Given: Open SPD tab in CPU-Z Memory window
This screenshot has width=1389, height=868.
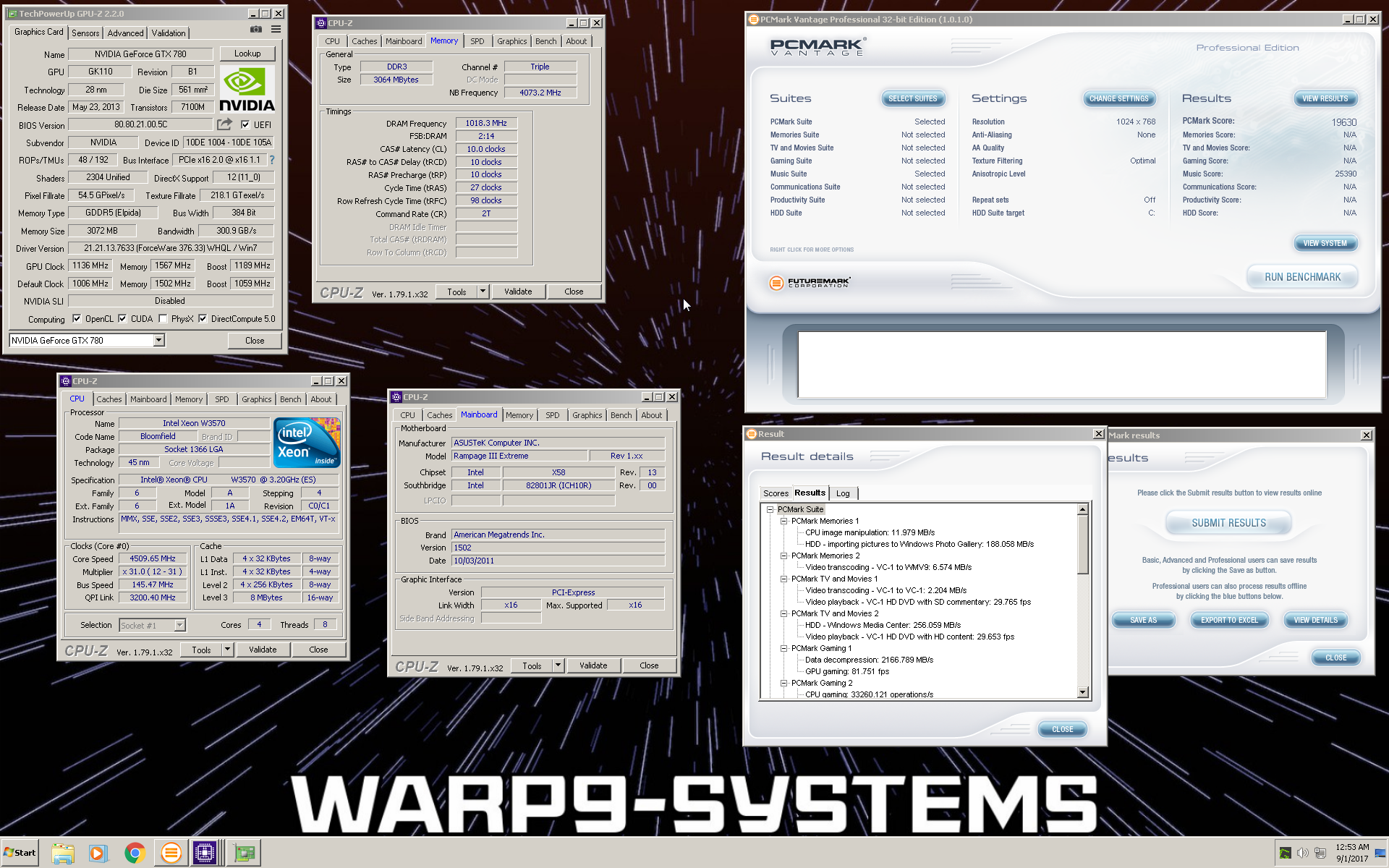Looking at the screenshot, I should click(477, 41).
